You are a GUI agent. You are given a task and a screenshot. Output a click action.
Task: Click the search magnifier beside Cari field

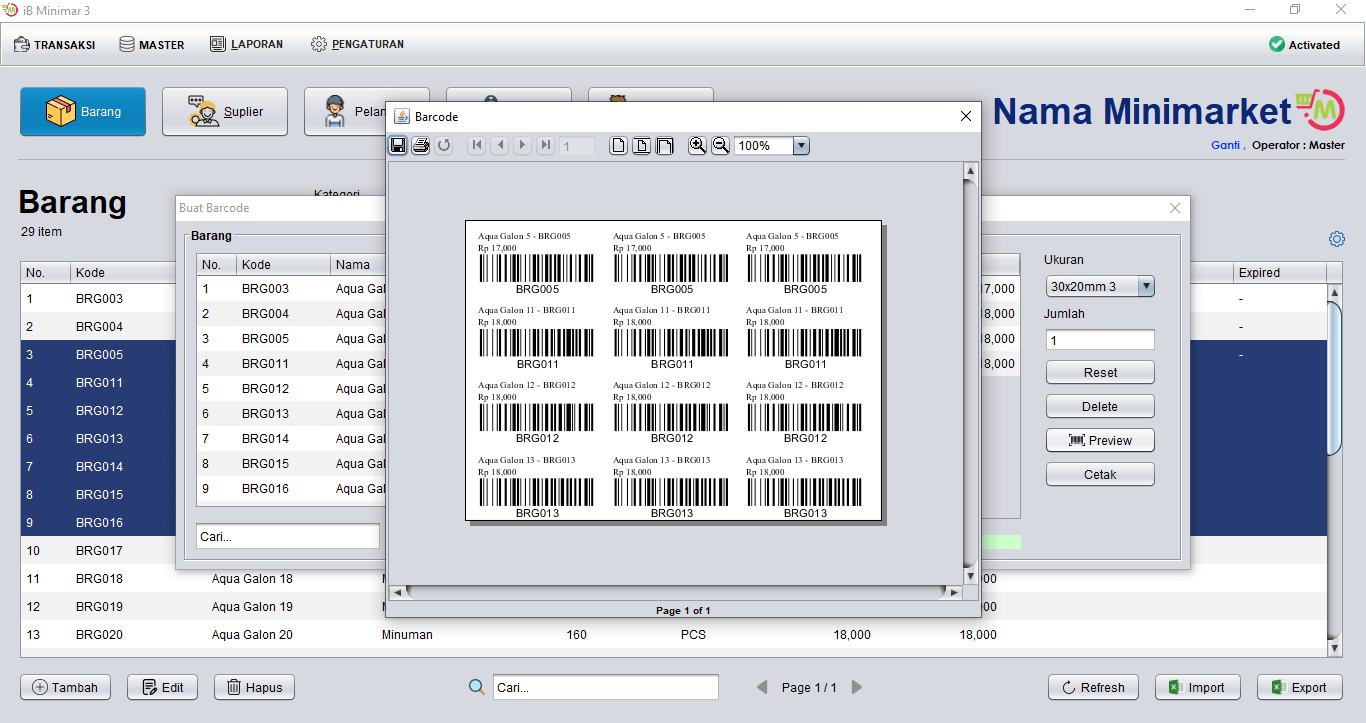tap(476, 687)
